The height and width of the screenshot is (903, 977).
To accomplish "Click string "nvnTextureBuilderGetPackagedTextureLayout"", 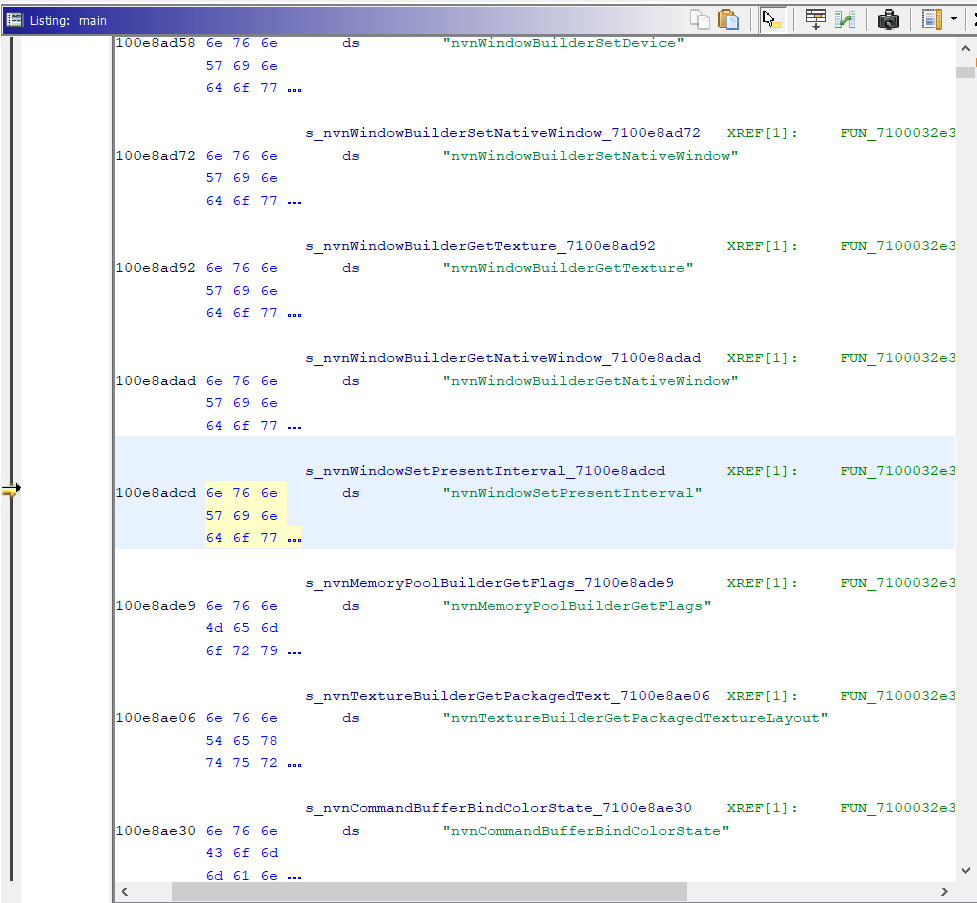I will point(636,718).
